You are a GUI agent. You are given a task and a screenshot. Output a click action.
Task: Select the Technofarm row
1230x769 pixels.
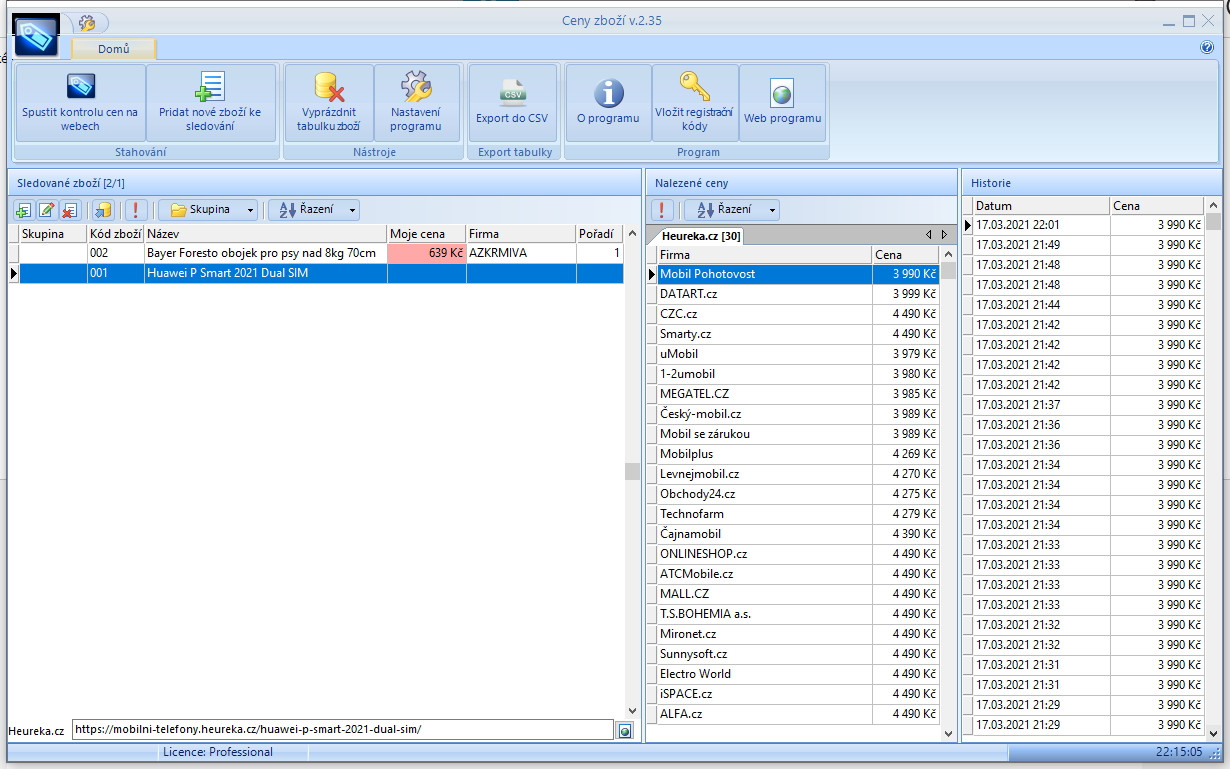pyautogui.click(x=793, y=514)
